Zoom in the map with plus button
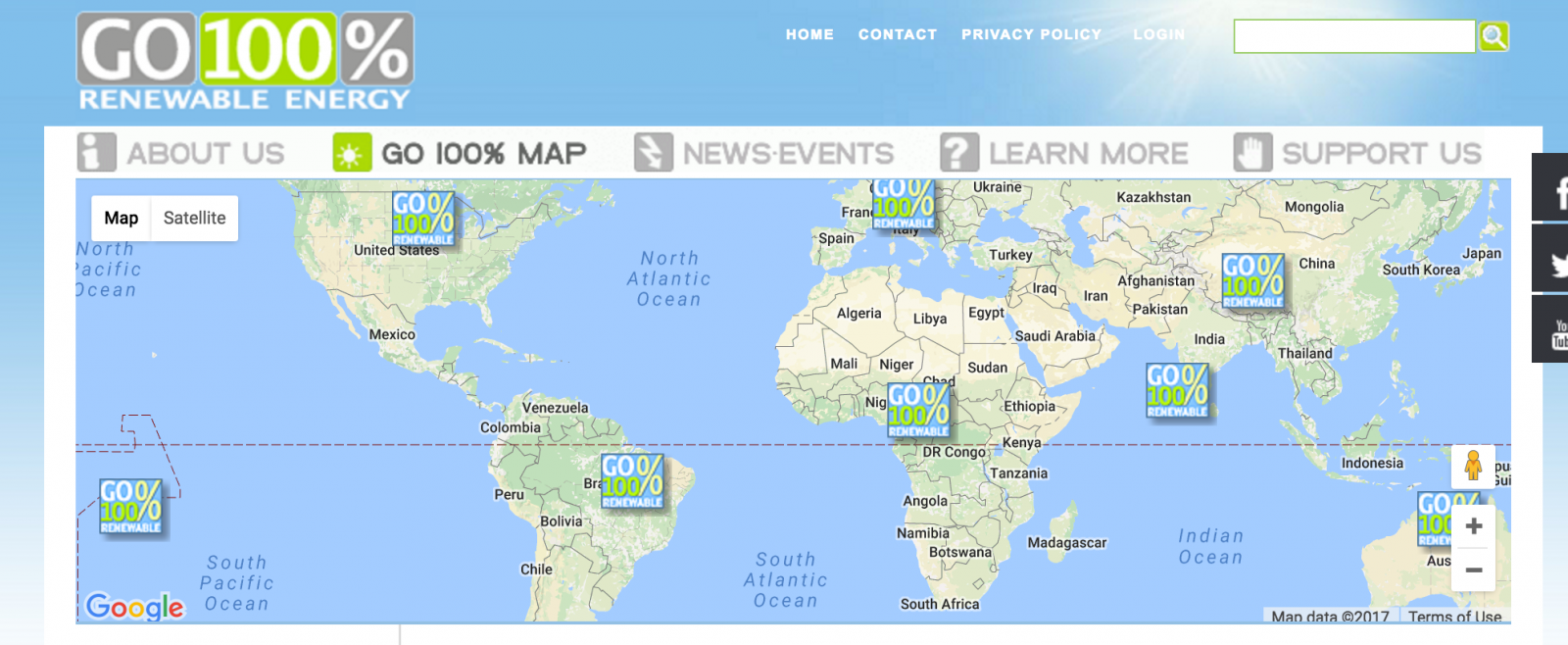Viewport: 1568px width, 645px height. coord(1473,526)
